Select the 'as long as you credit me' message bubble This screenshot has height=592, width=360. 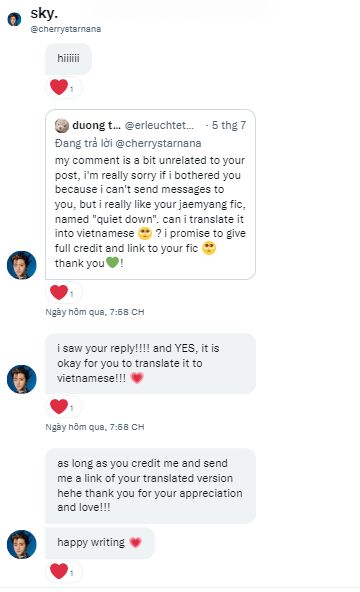point(150,486)
